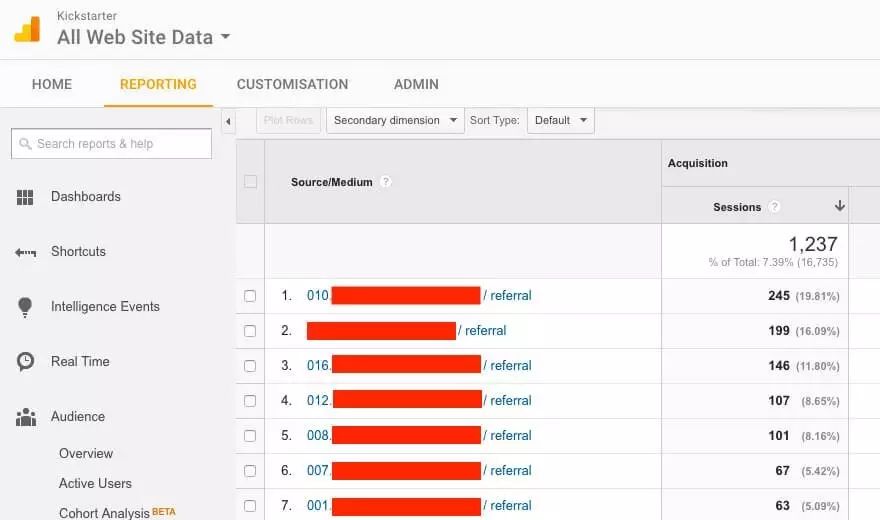Open Active Users under Audience
Image resolution: width=880 pixels, height=520 pixels.
click(95, 483)
